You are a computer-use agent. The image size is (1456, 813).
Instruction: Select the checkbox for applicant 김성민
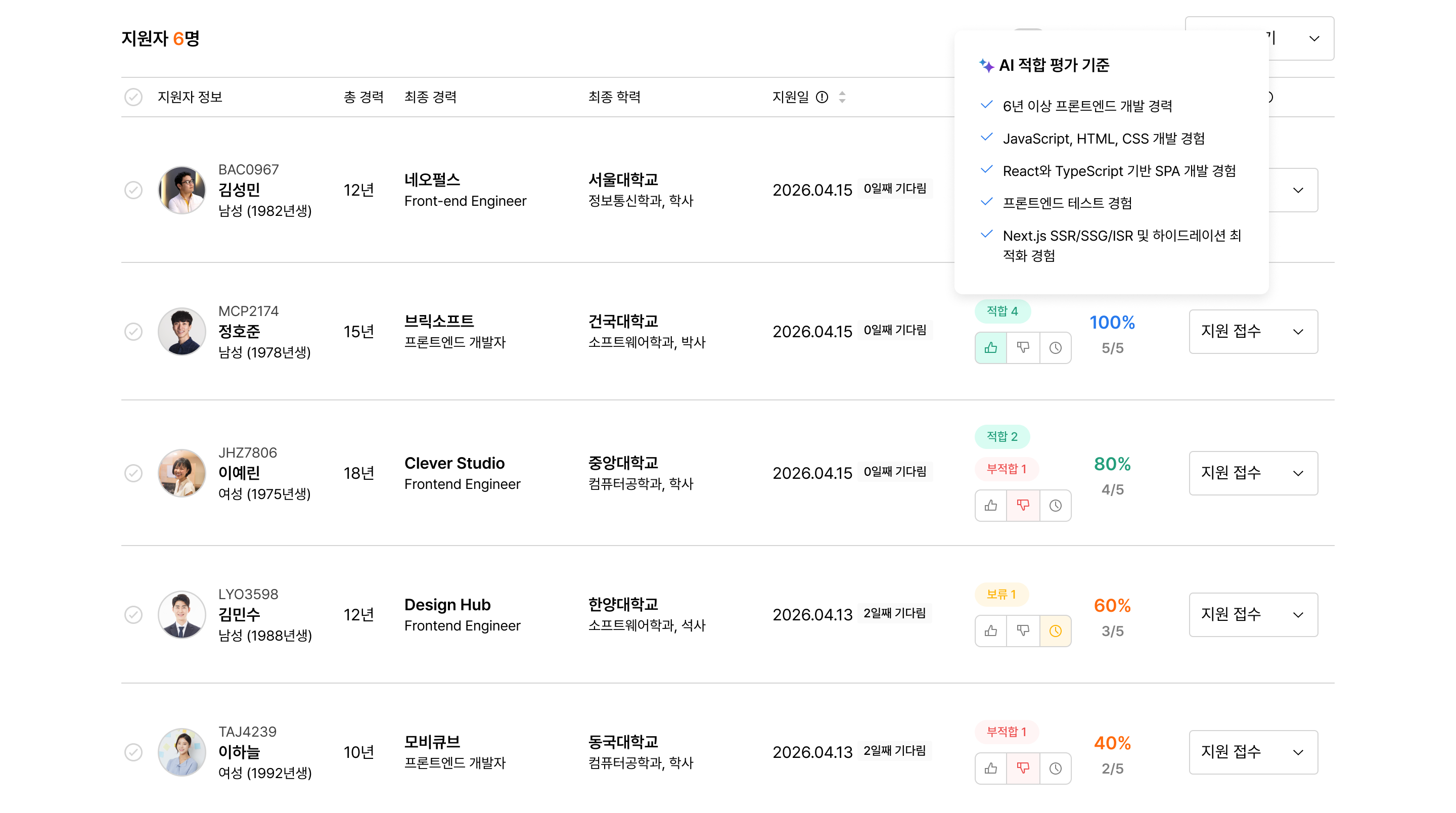pyautogui.click(x=133, y=190)
